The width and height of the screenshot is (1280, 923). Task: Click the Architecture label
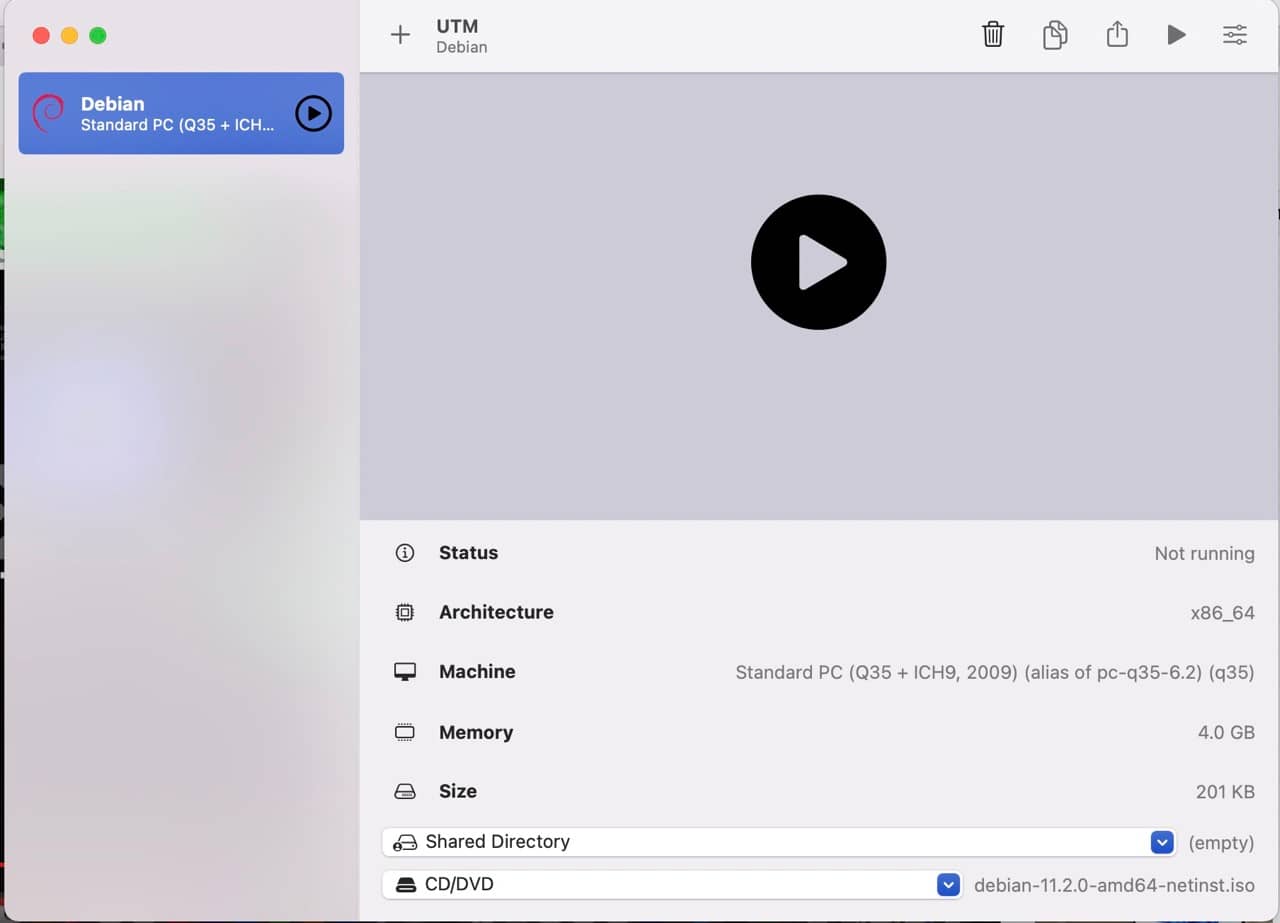tap(496, 612)
